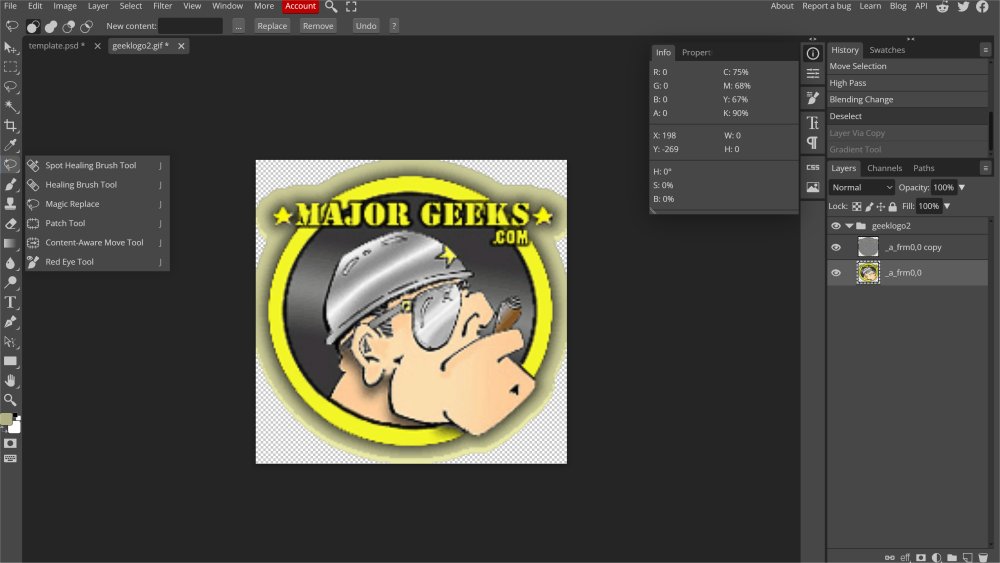Click the Undo button
The width and height of the screenshot is (1000, 563).
point(366,26)
